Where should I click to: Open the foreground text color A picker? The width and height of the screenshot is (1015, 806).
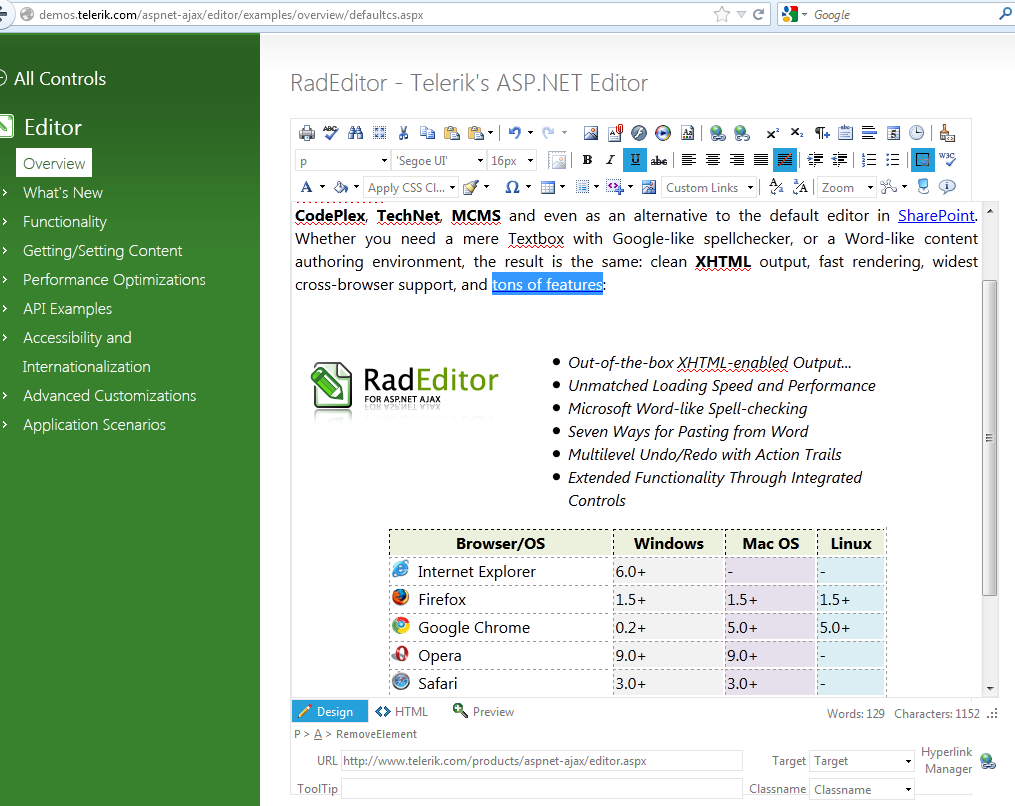[x=307, y=187]
